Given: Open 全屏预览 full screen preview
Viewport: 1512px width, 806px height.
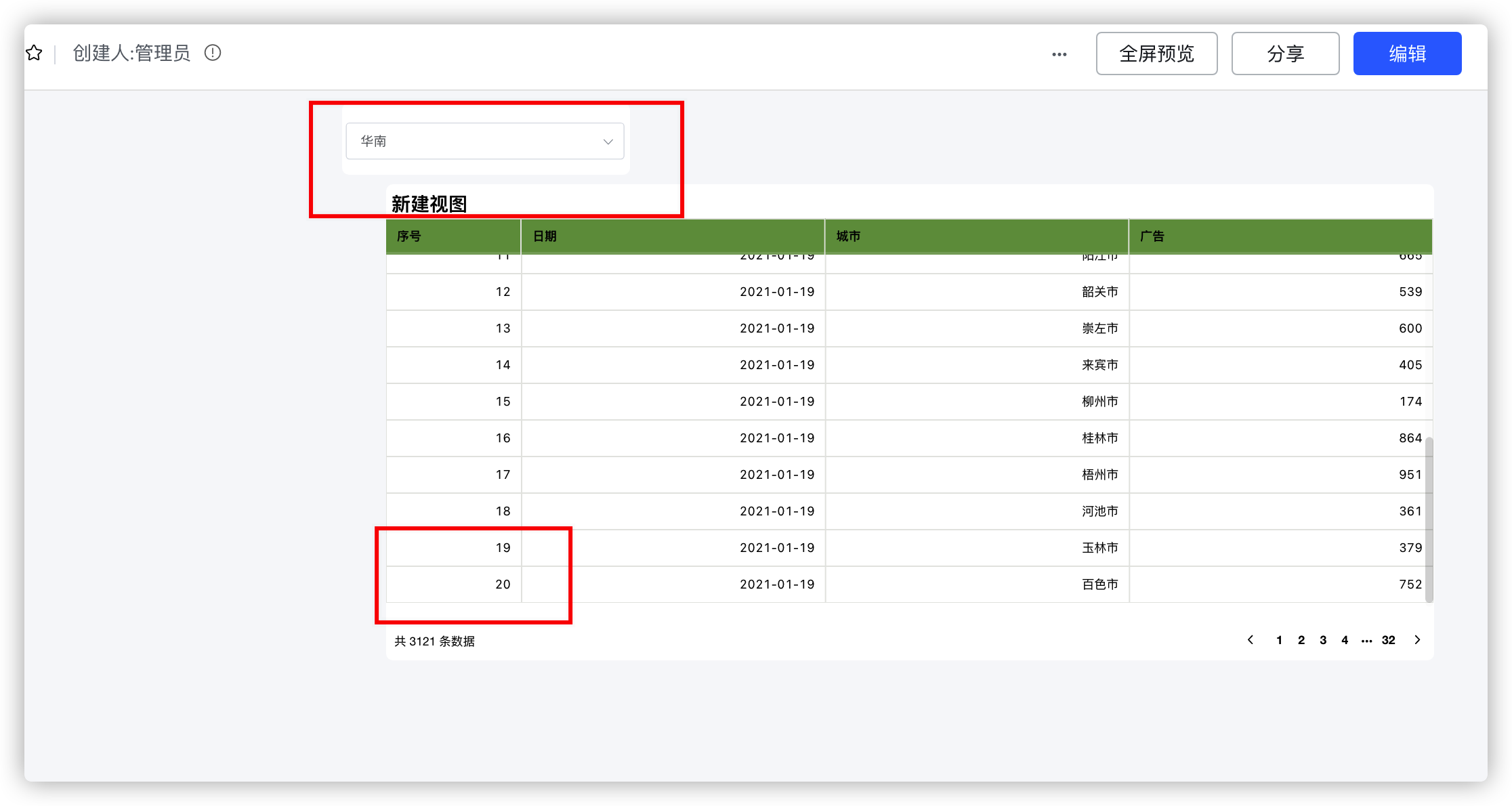Looking at the screenshot, I should [1156, 54].
